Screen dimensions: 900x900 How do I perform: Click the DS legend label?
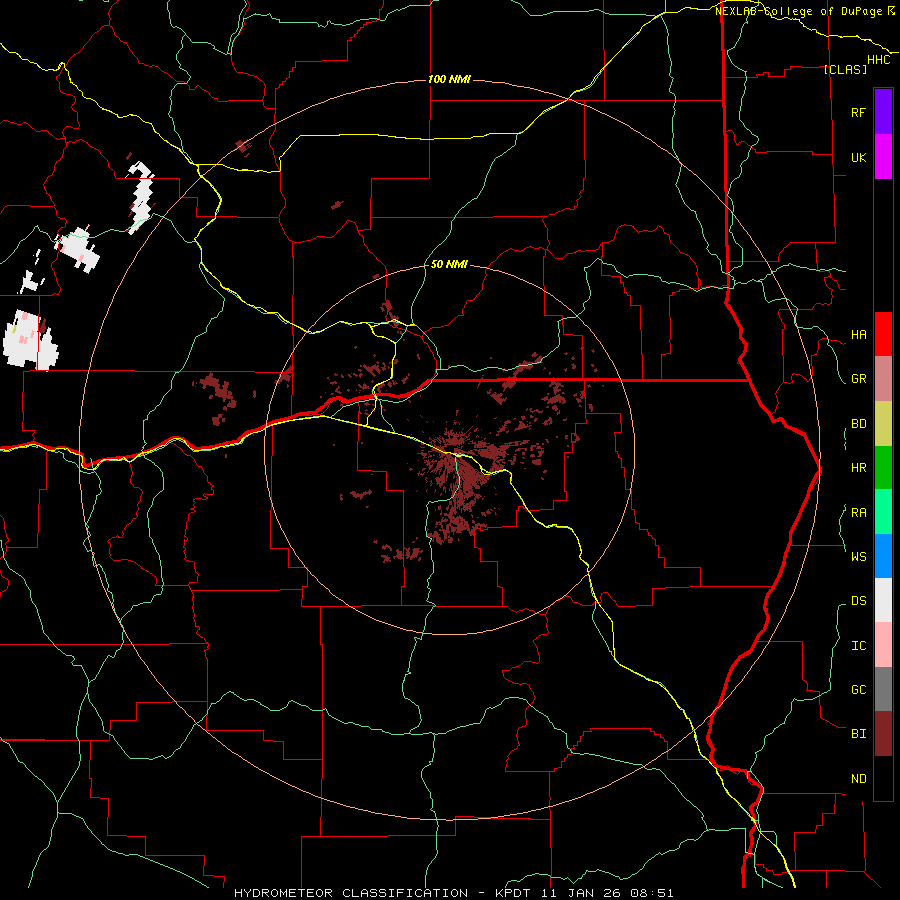point(858,601)
